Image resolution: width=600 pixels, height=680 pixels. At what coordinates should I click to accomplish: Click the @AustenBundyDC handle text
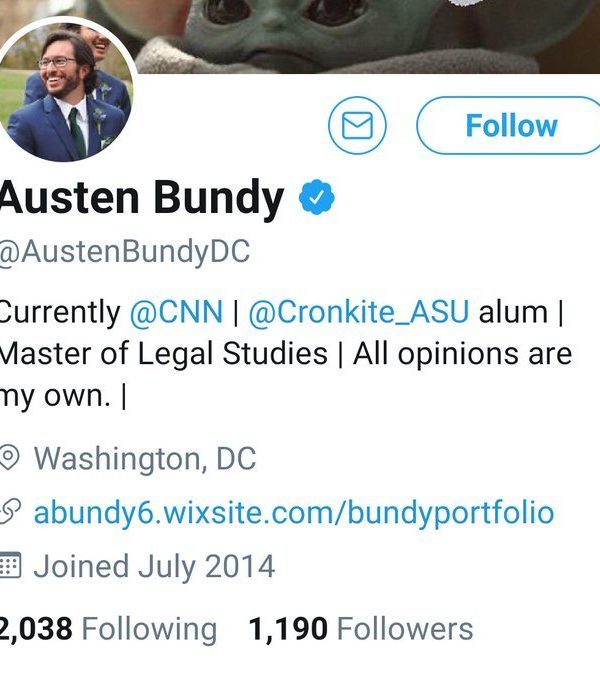point(123,253)
